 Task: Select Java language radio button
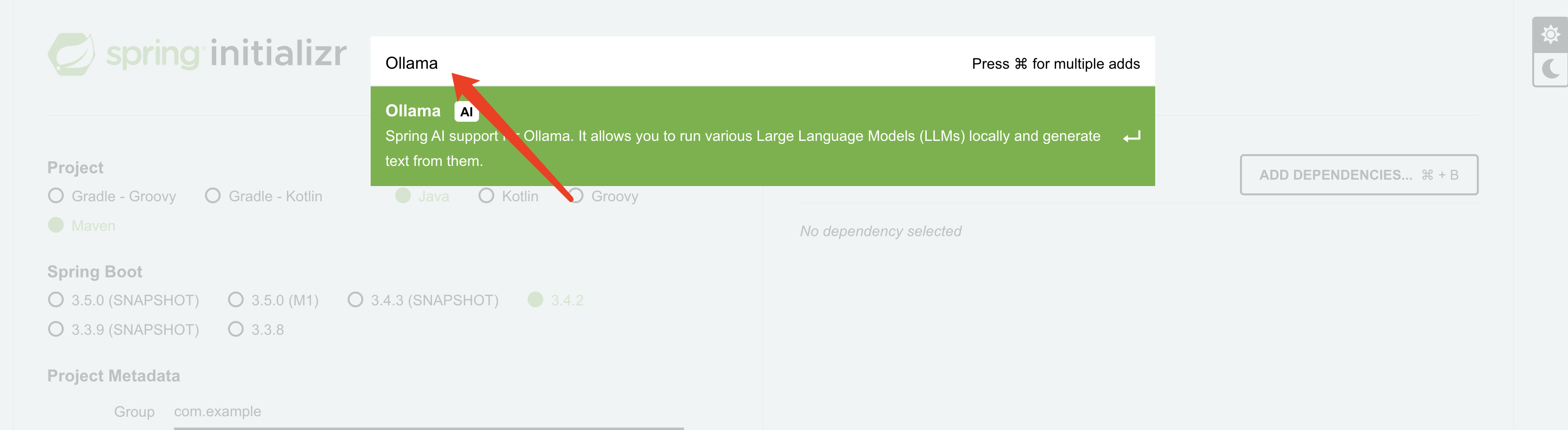403,195
